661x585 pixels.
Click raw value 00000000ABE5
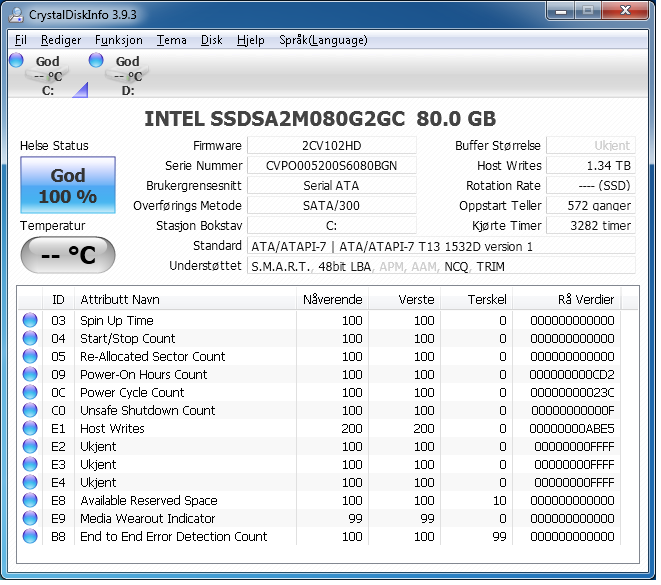click(572, 428)
